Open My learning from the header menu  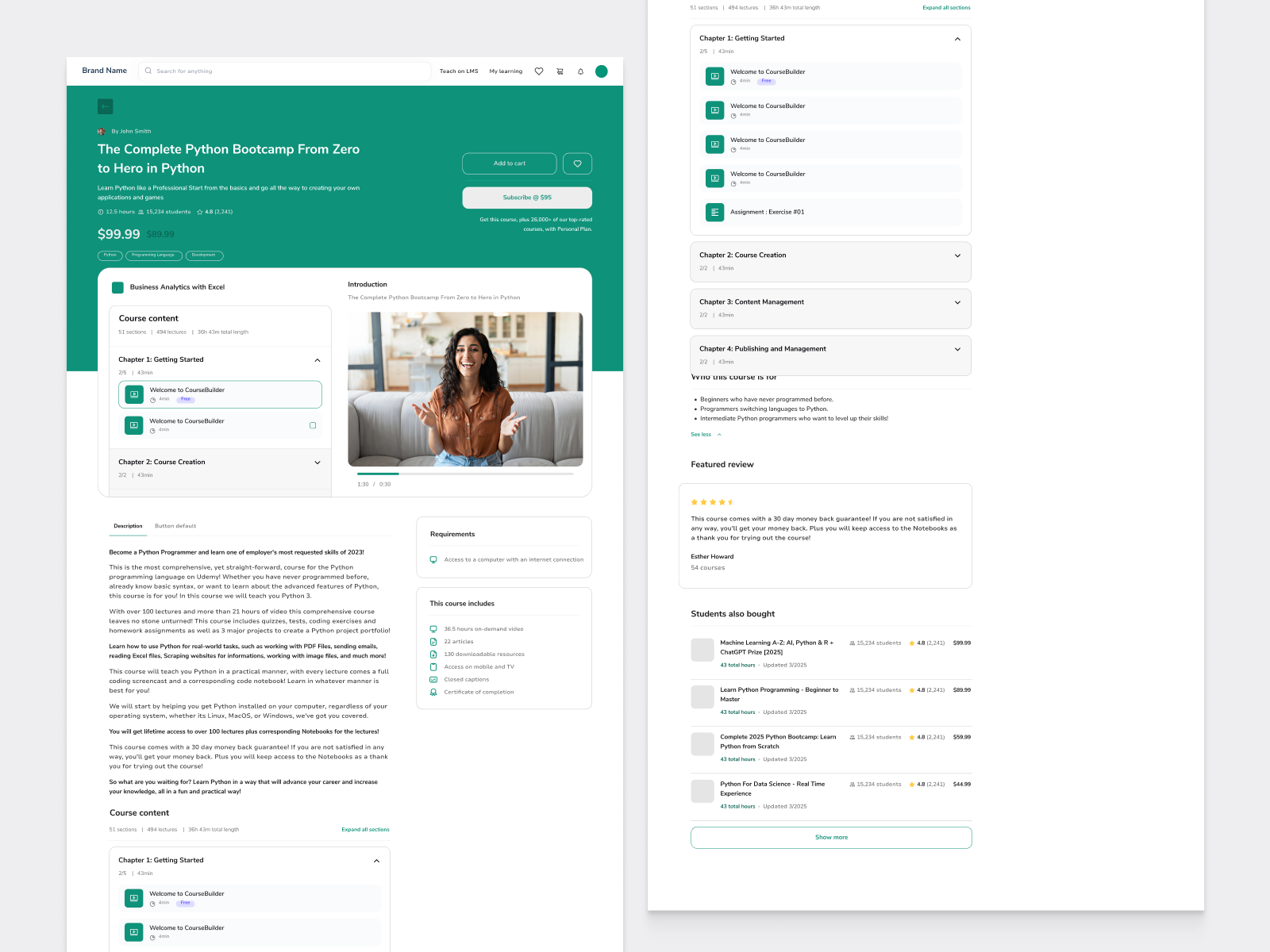[506, 71]
